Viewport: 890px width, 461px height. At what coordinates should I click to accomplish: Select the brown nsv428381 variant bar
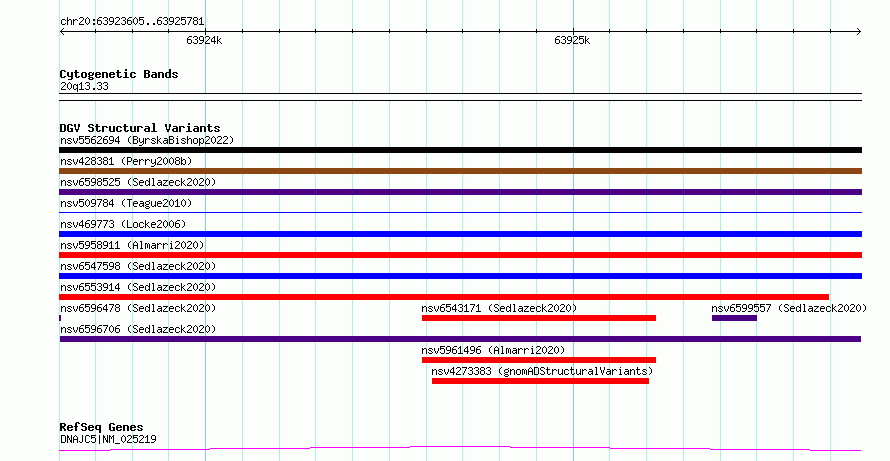(x=460, y=171)
